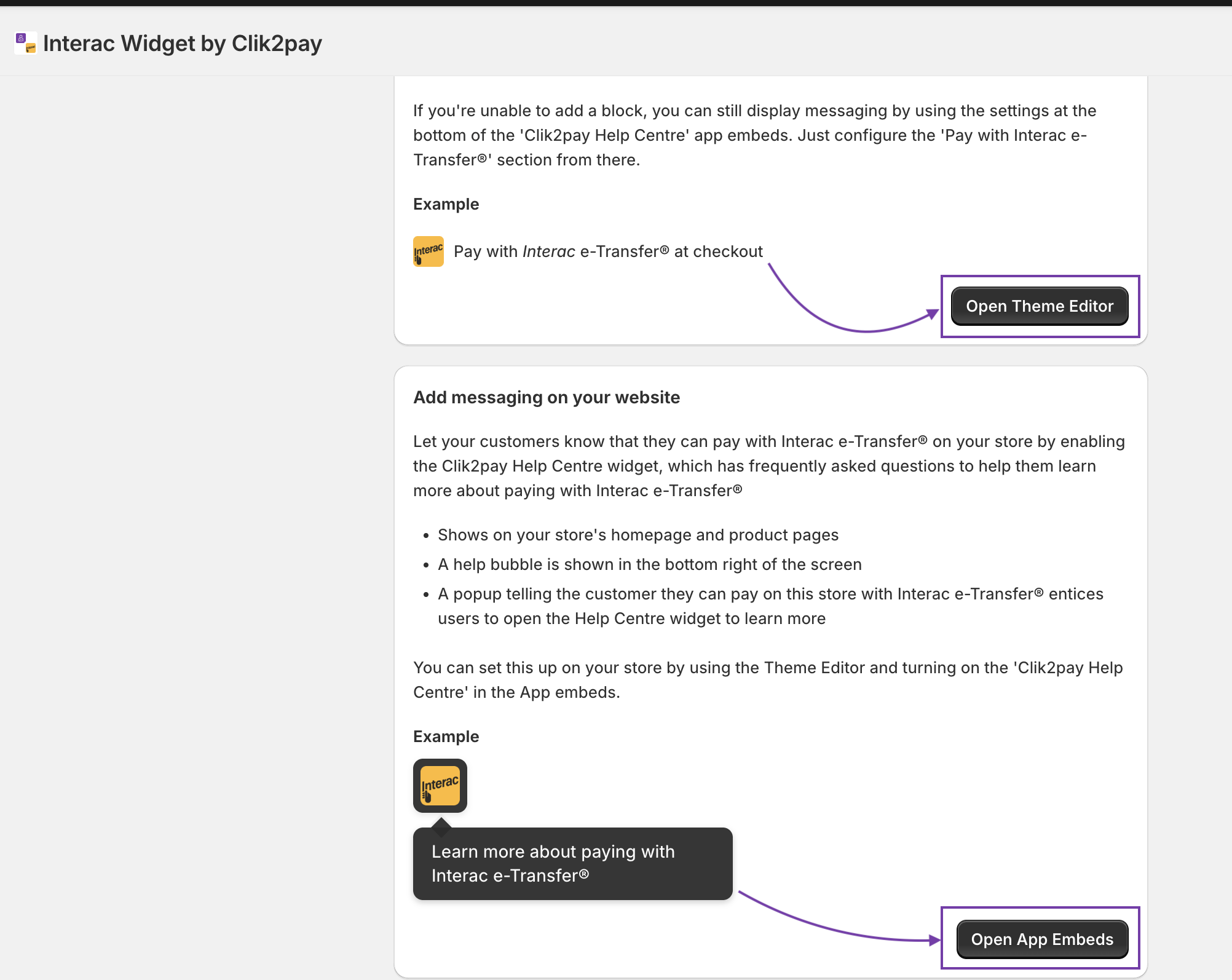Click paragraph starting If you're unable to add
Viewport: 1232px width, 980px height.
(755, 135)
